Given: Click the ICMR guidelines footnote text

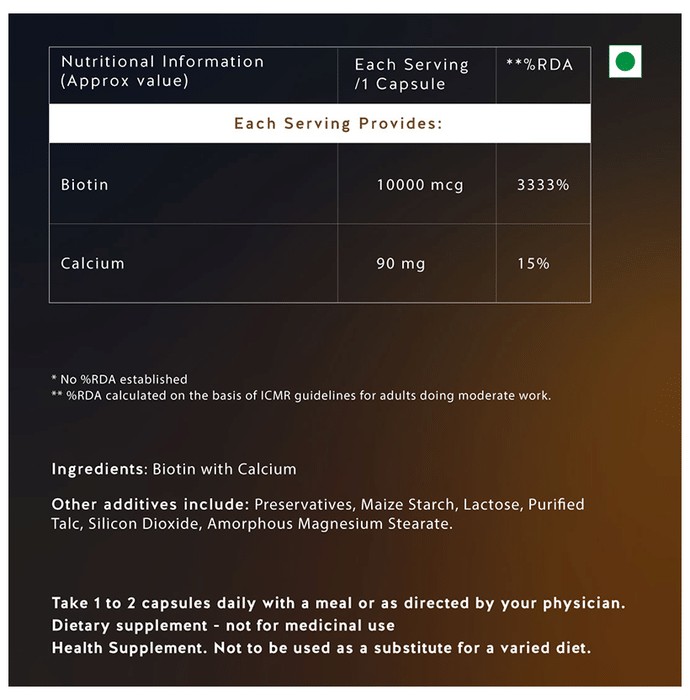Looking at the screenshot, I should tap(301, 396).
